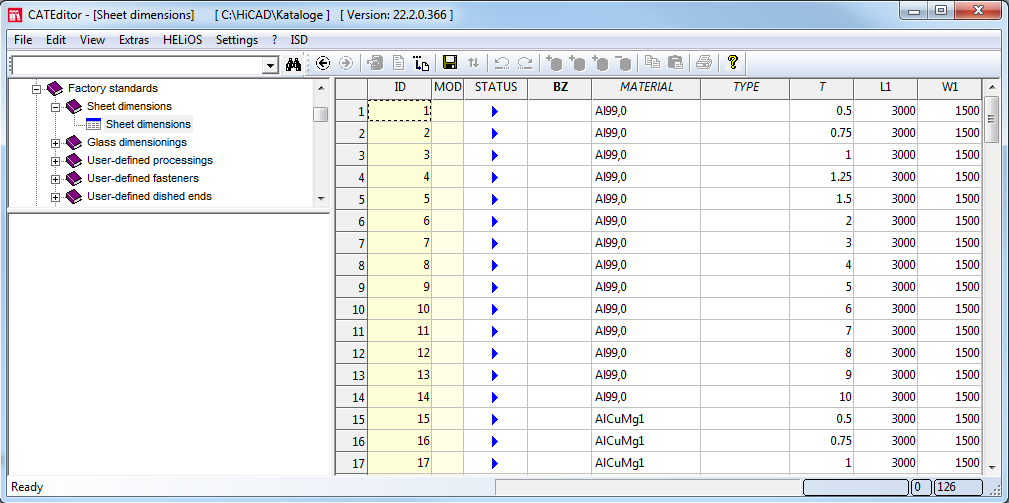Click the printer icon in toolbar

tap(704, 63)
